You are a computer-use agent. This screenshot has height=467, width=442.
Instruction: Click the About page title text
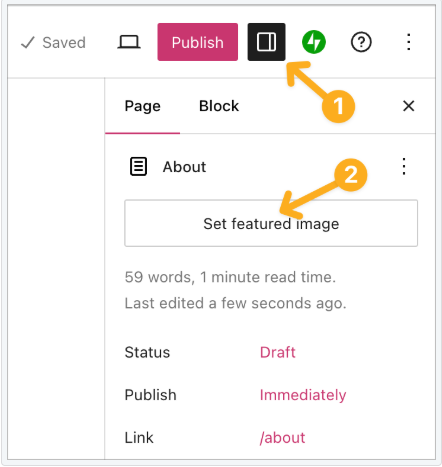(x=184, y=167)
